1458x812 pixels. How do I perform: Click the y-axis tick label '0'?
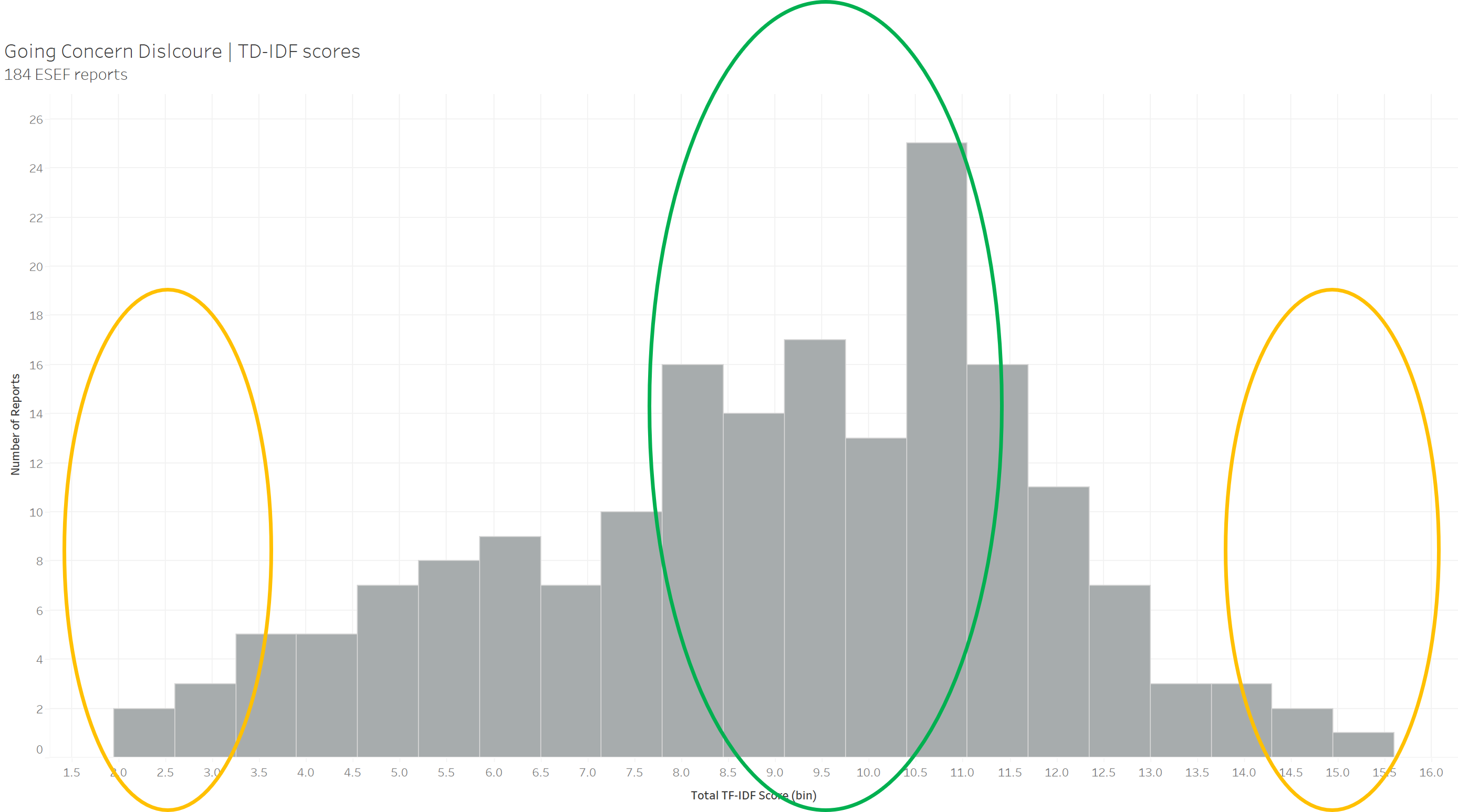coord(39,749)
